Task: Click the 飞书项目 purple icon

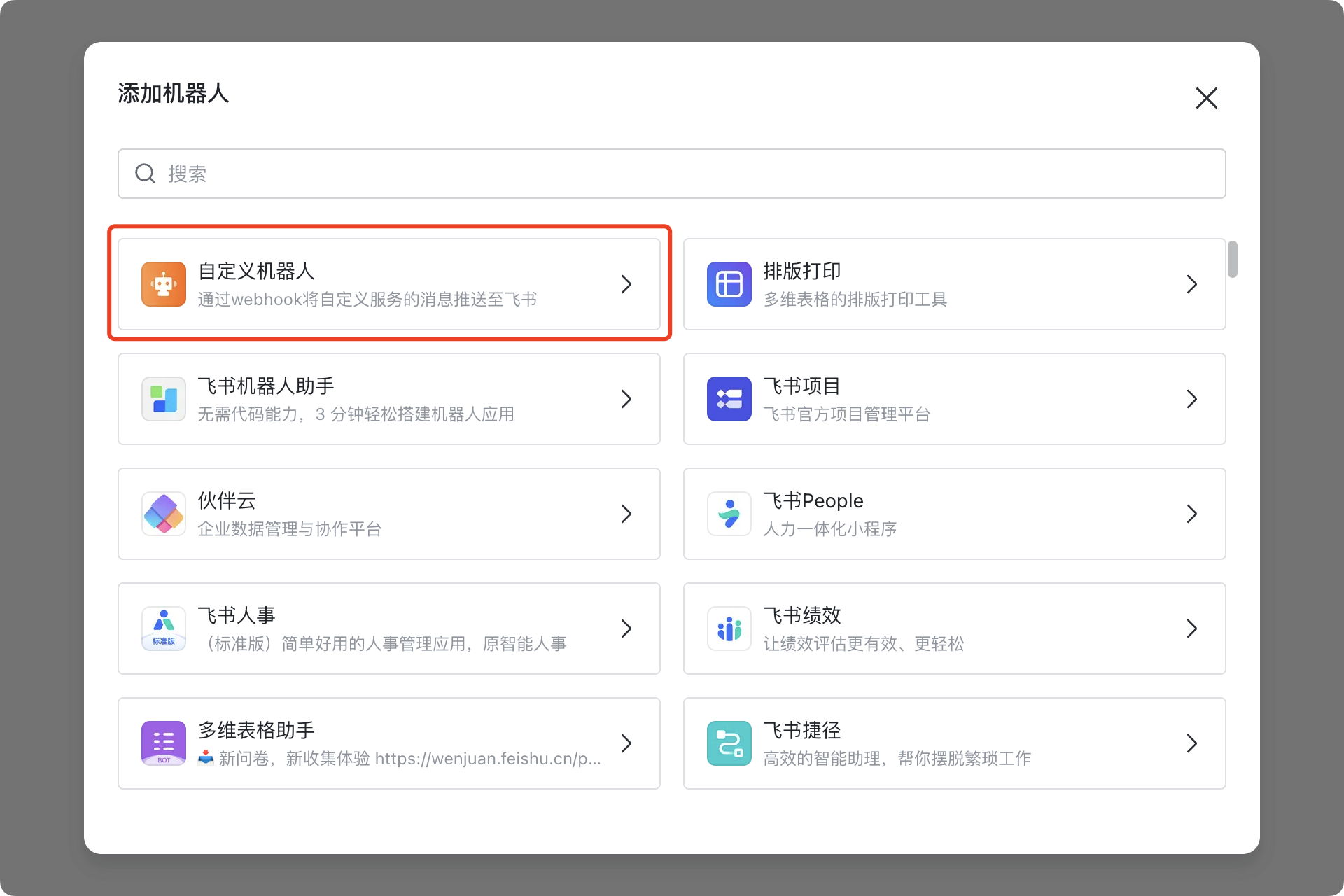Action: [x=729, y=399]
